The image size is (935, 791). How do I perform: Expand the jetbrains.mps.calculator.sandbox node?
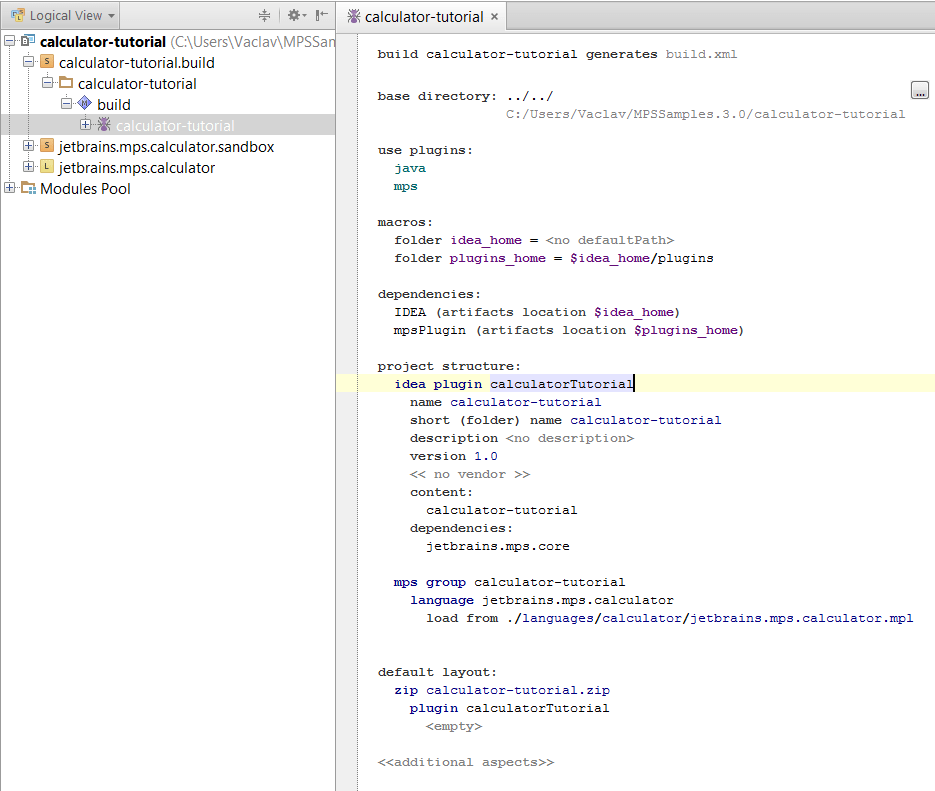tap(30, 146)
